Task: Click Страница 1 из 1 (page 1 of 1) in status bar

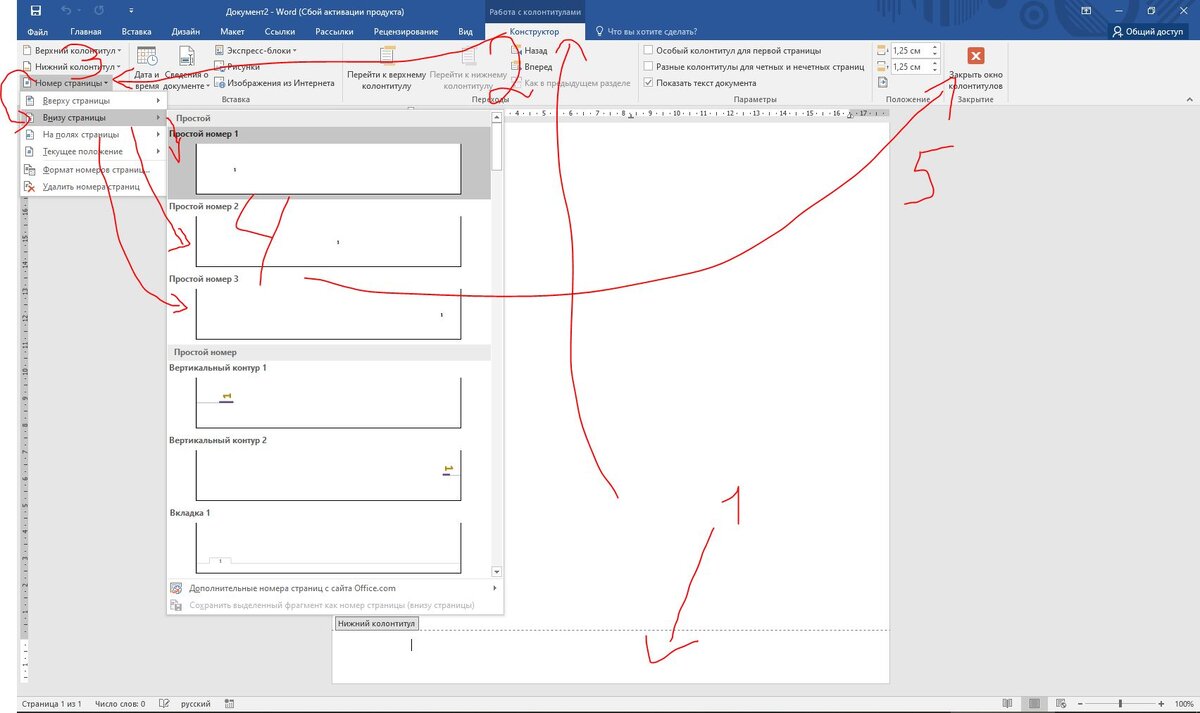Action: click(x=52, y=704)
